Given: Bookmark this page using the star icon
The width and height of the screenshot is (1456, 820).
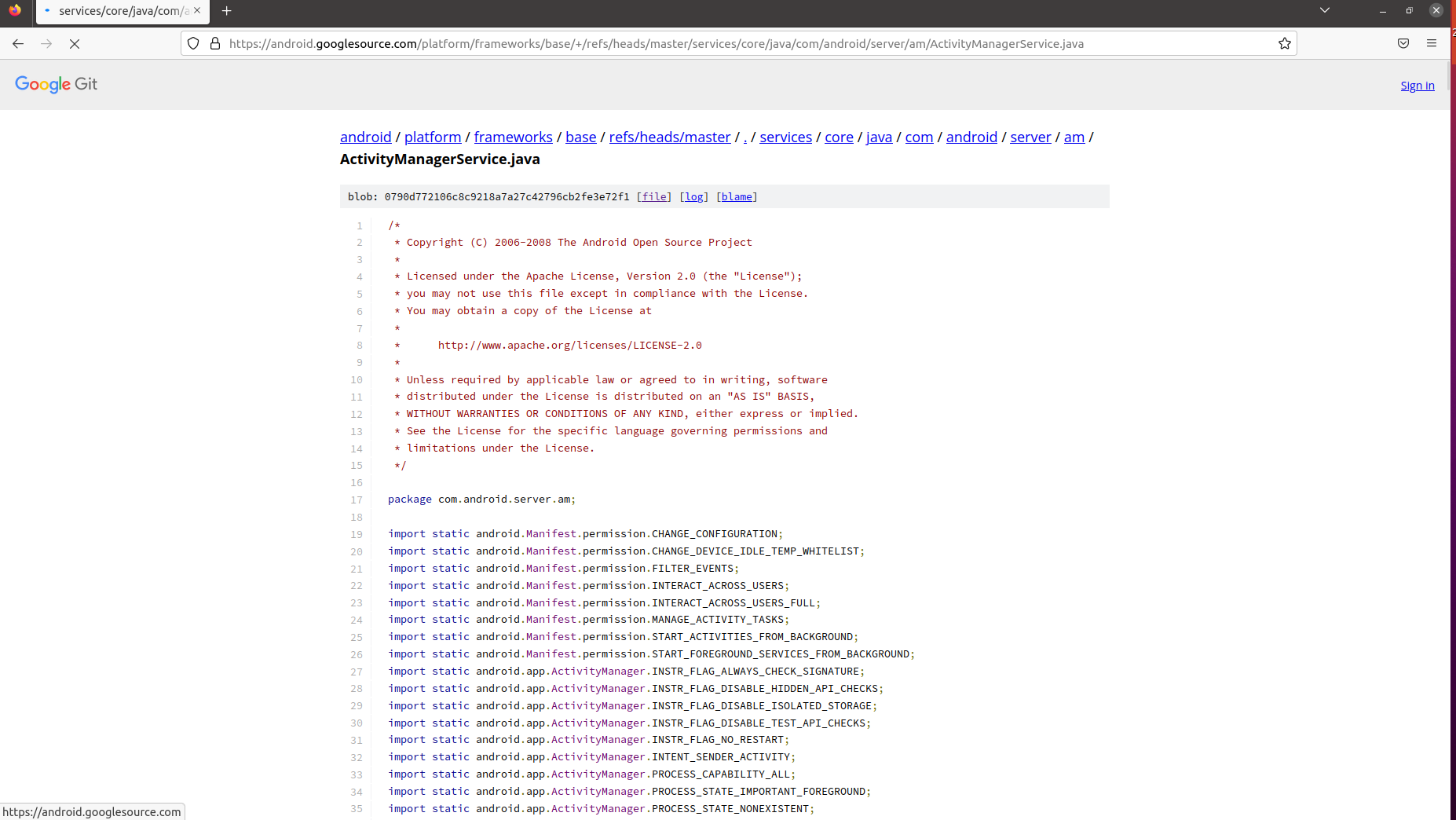Looking at the screenshot, I should (x=1285, y=43).
